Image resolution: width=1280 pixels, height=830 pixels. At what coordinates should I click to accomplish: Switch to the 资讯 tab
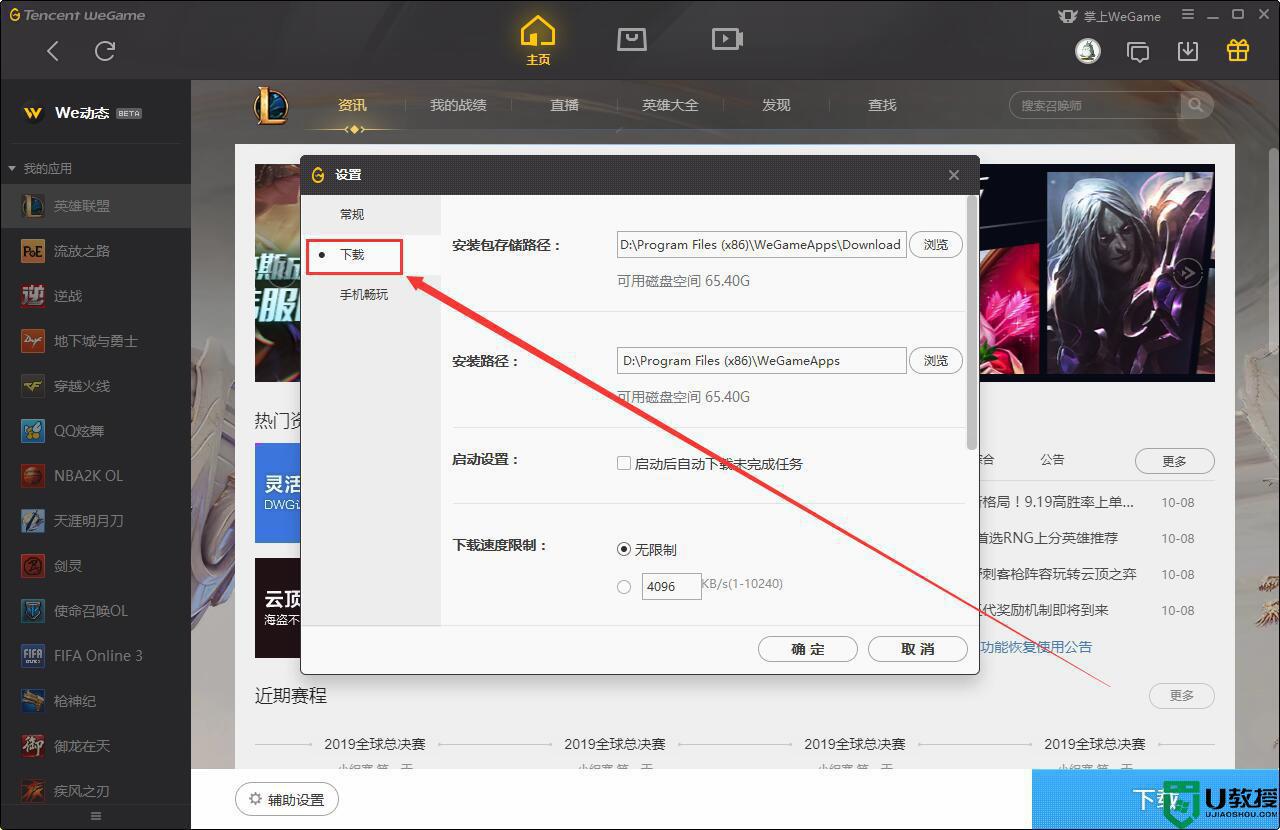point(352,105)
